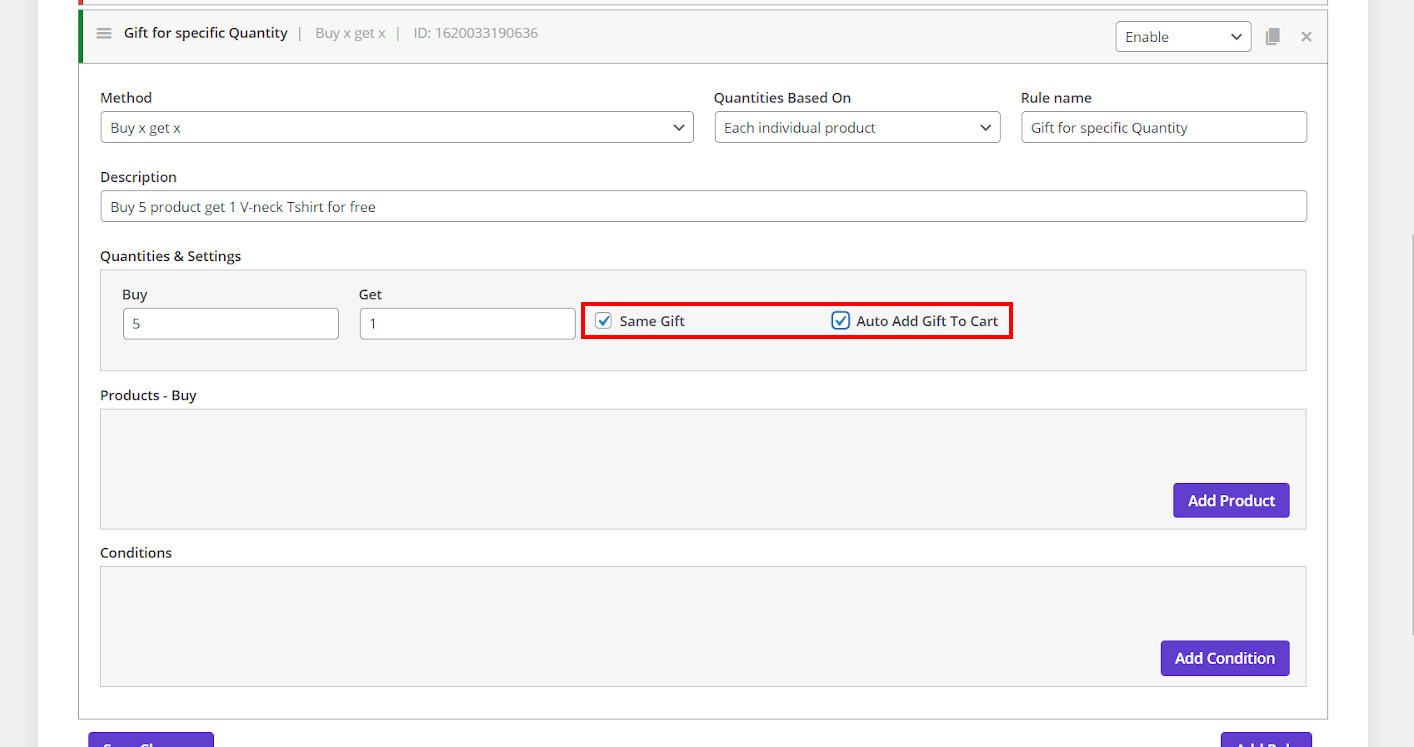
Task: Click the Save Changes button at the bottom
Action: tap(151, 740)
